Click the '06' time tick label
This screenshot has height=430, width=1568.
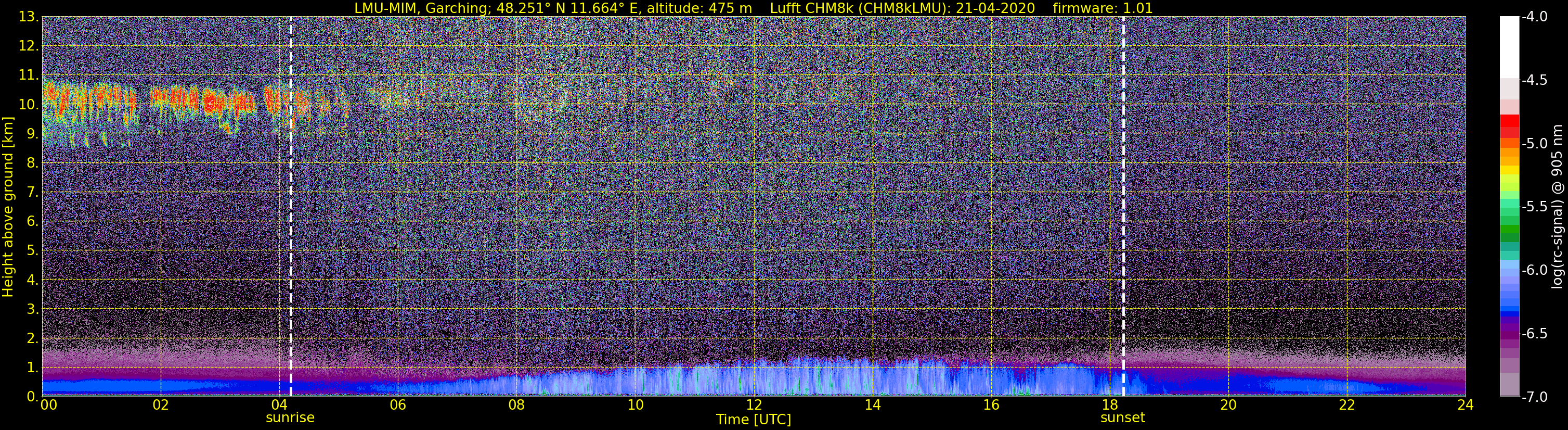pos(398,406)
